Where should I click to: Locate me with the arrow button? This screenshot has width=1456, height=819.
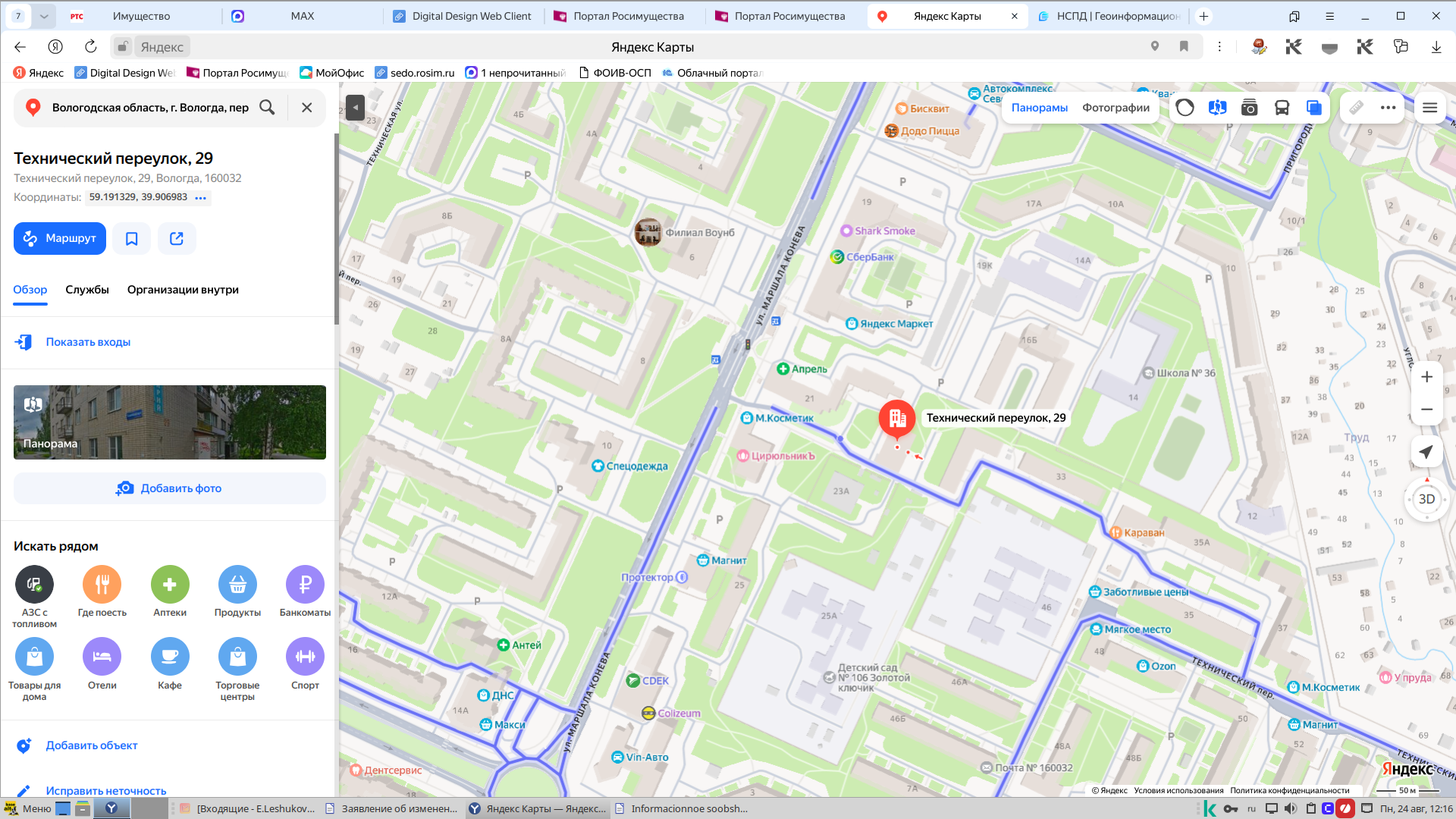[1427, 452]
